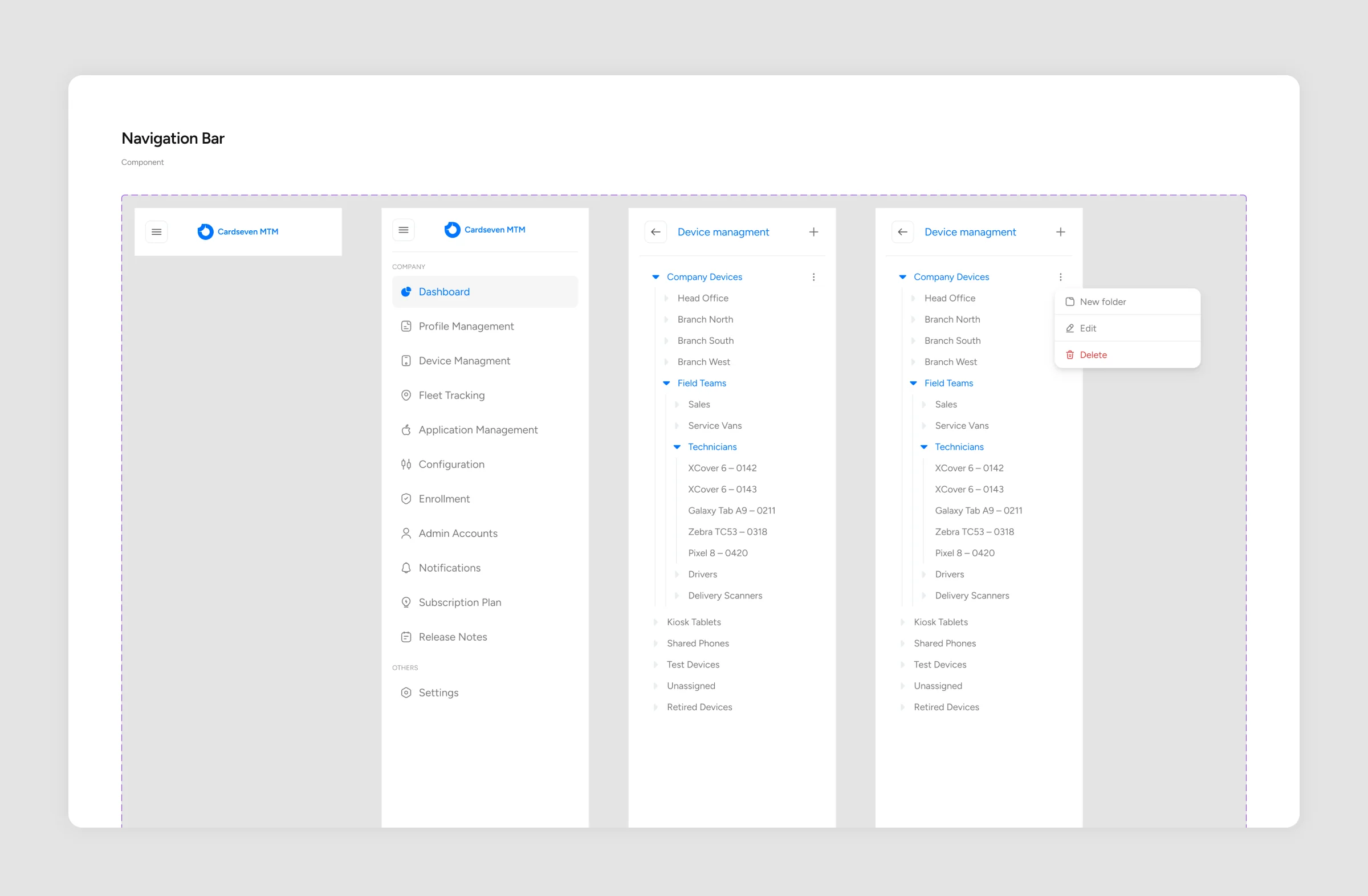1368x896 pixels.
Task: Click Application Management apple icon
Action: pyautogui.click(x=406, y=429)
